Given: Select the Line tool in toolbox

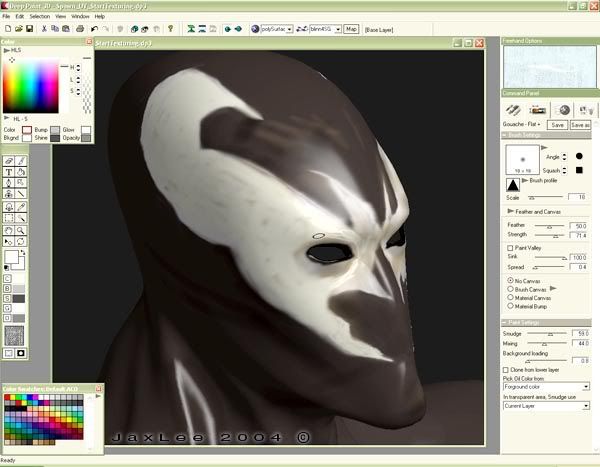Looking at the screenshot, I should (x=21, y=194).
